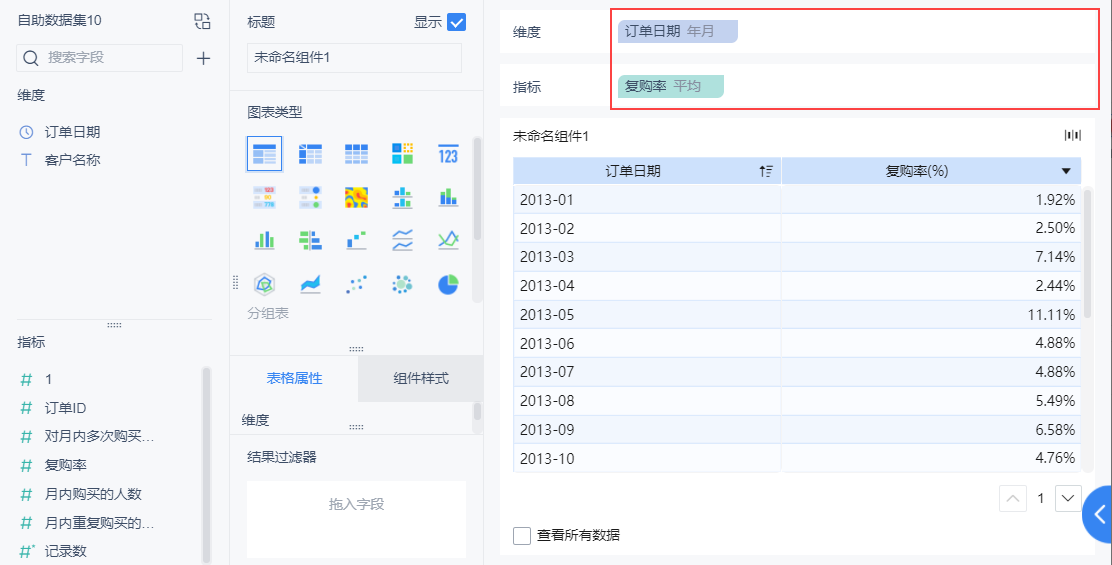Click the 2013-10 date cell
The width and height of the screenshot is (1112, 565).
(x=647, y=459)
